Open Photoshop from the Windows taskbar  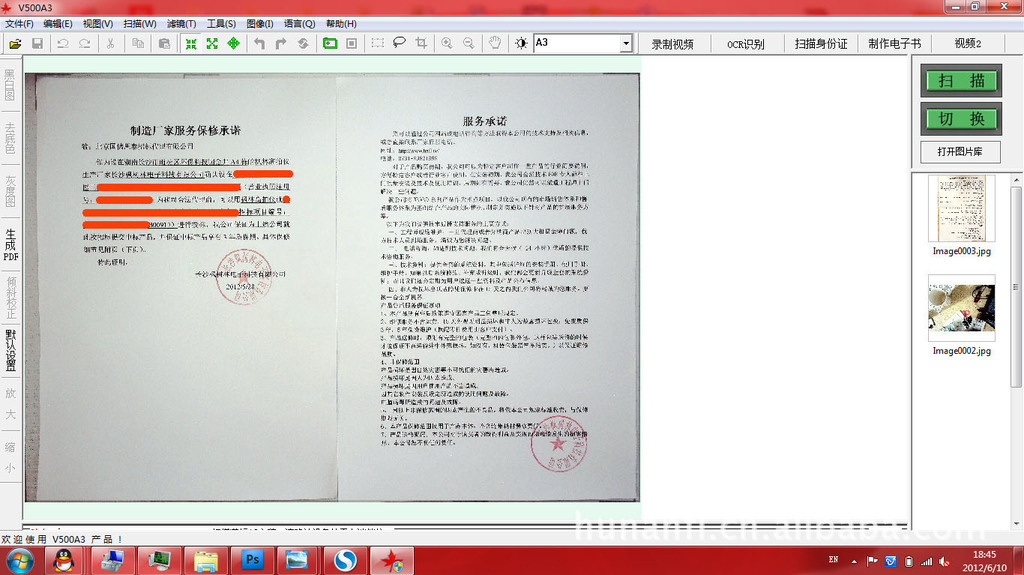coord(252,560)
